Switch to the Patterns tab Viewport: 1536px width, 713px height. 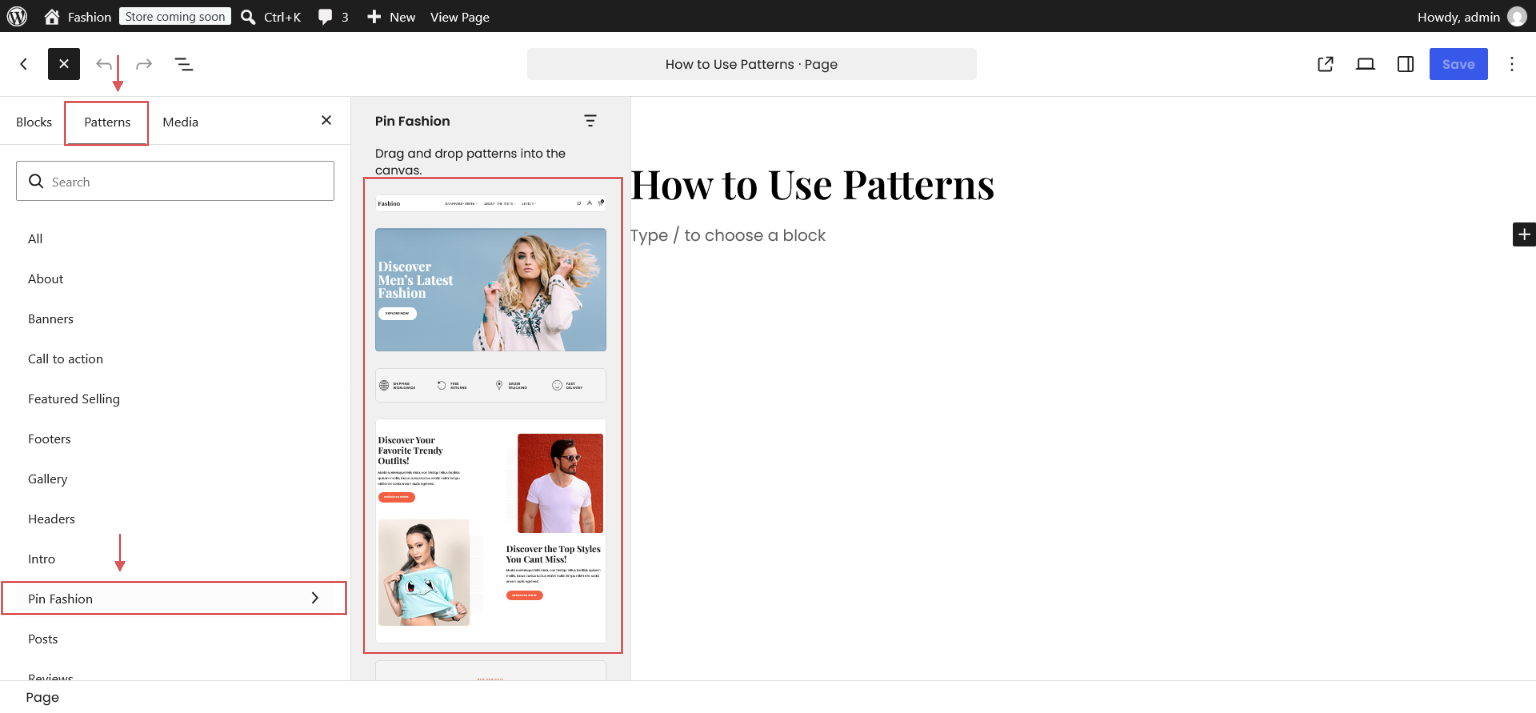[x=107, y=122]
